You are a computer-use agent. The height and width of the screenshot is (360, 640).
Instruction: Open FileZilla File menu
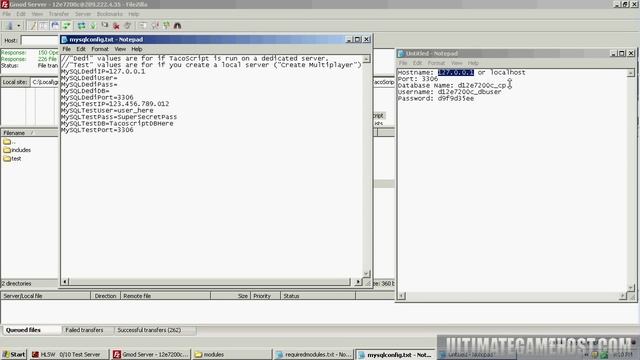(x=7, y=14)
